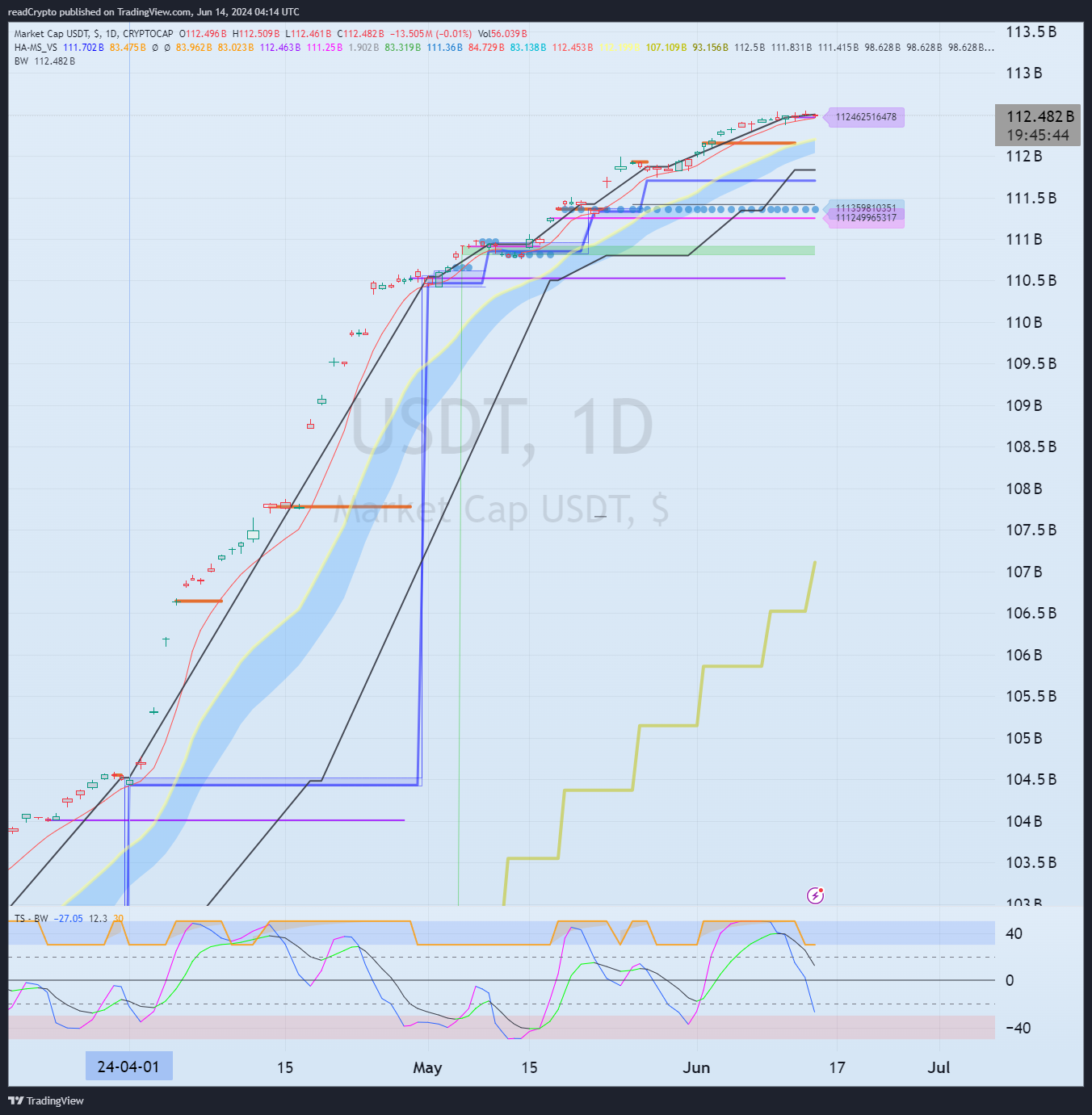Click the olive value 107.109B
The height and width of the screenshot is (1115, 1092).
pos(666,48)
